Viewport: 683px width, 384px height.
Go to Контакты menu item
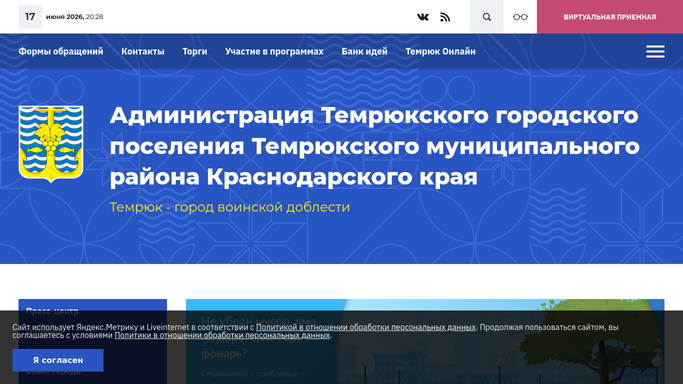click(143, 51)
